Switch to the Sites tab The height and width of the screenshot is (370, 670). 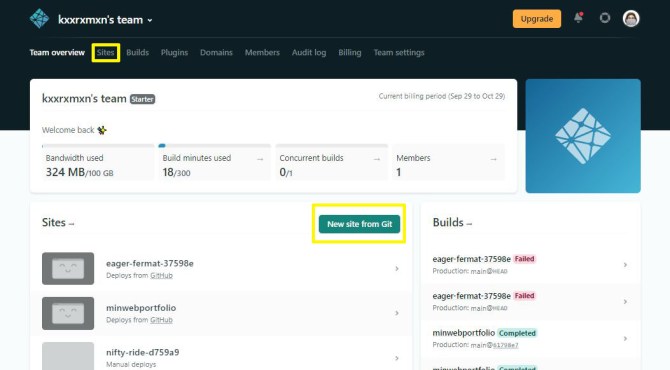[x=106, y=53]
